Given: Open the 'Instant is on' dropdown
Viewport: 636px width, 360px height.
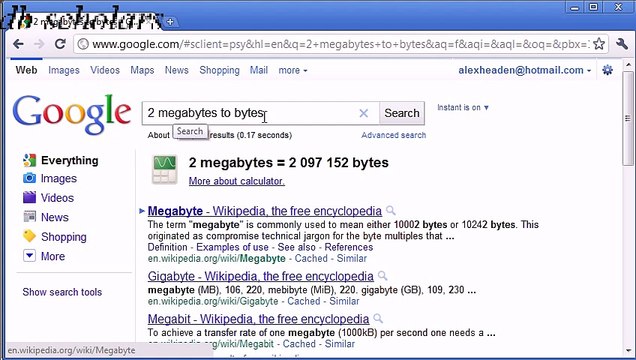Looking at the screenshot, I should point(463,108).
